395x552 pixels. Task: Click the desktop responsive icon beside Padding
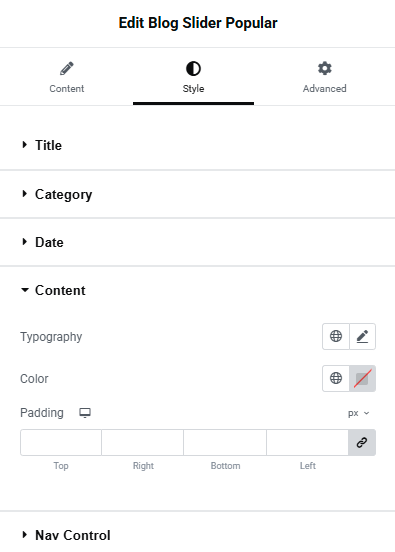85,413
